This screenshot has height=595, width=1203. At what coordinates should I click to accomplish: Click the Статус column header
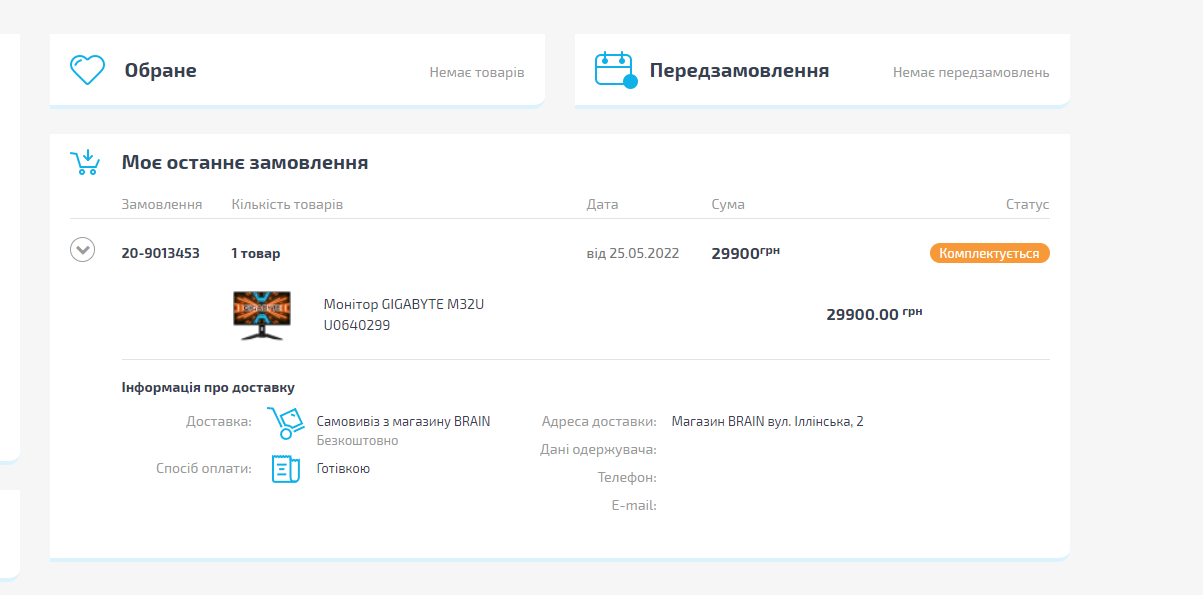1027,204
